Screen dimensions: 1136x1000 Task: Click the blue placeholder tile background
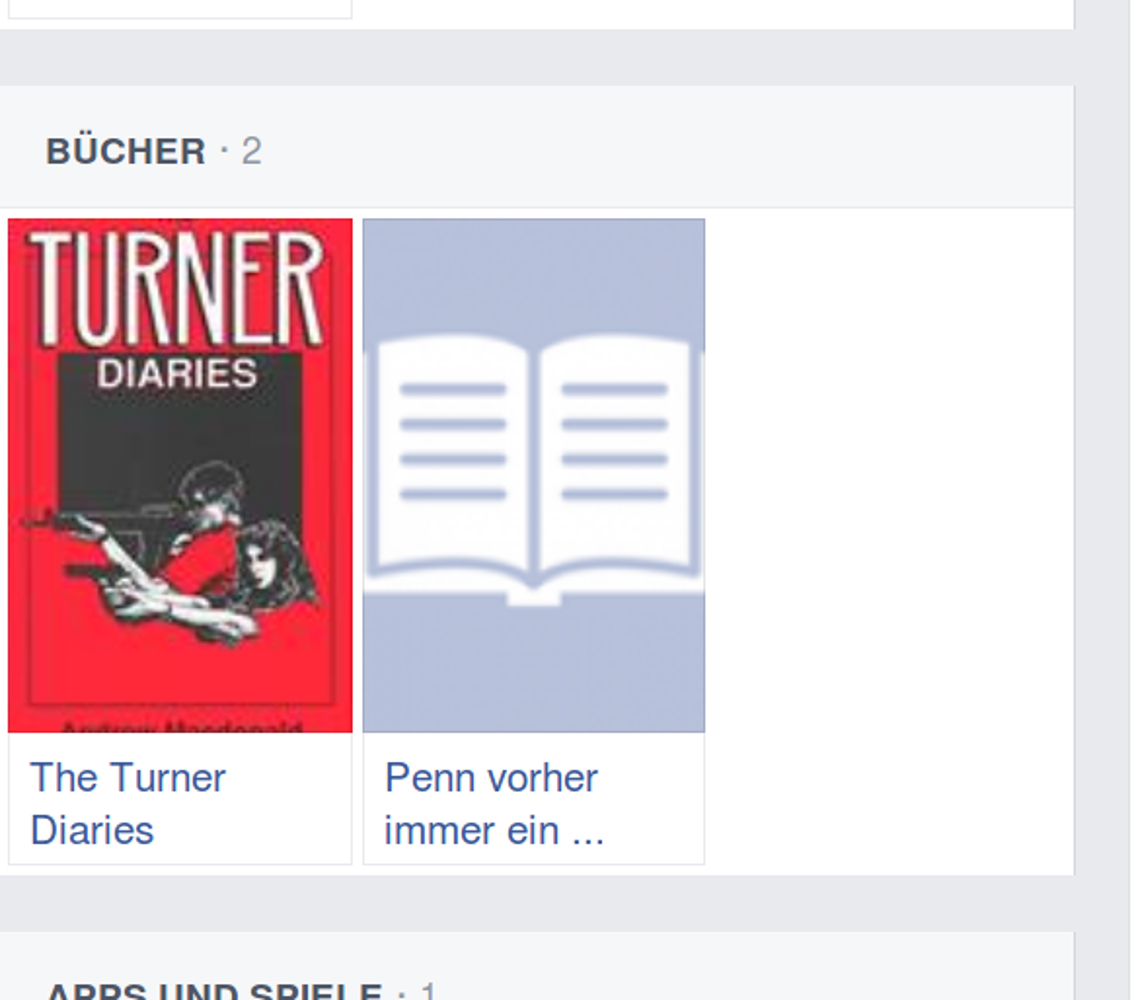(534, 275)
